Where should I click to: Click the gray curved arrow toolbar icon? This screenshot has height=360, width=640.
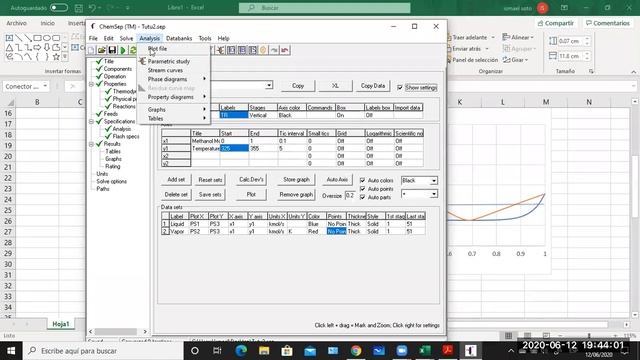click(274, 50)
